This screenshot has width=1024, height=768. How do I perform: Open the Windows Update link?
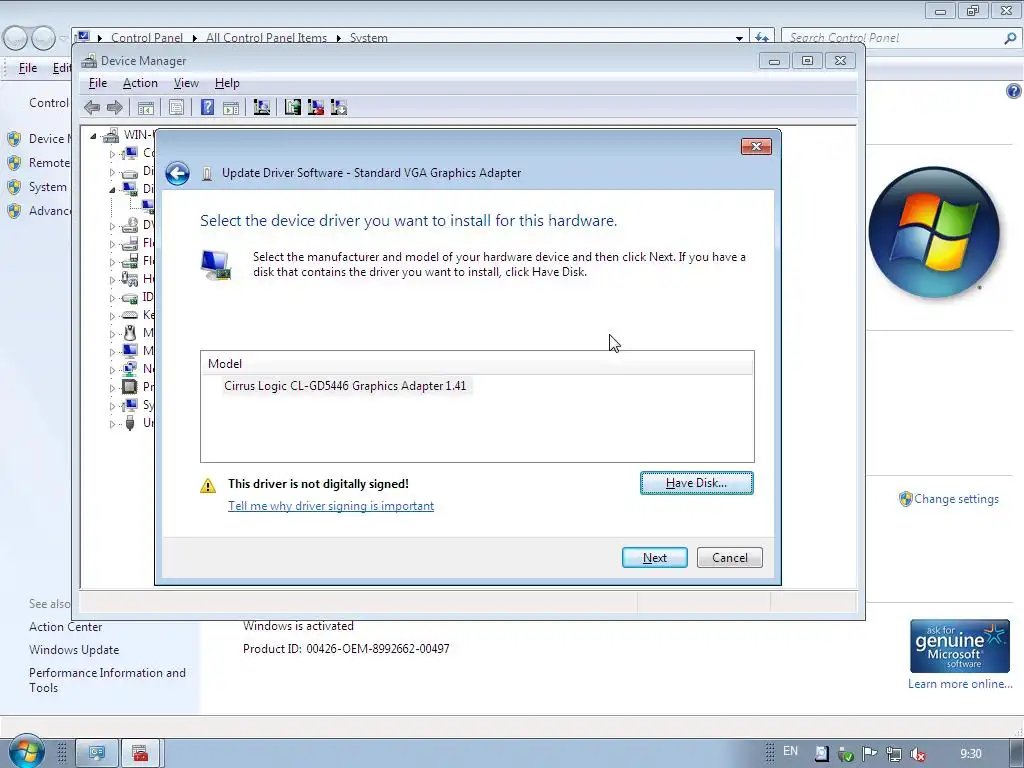point(74,650)
